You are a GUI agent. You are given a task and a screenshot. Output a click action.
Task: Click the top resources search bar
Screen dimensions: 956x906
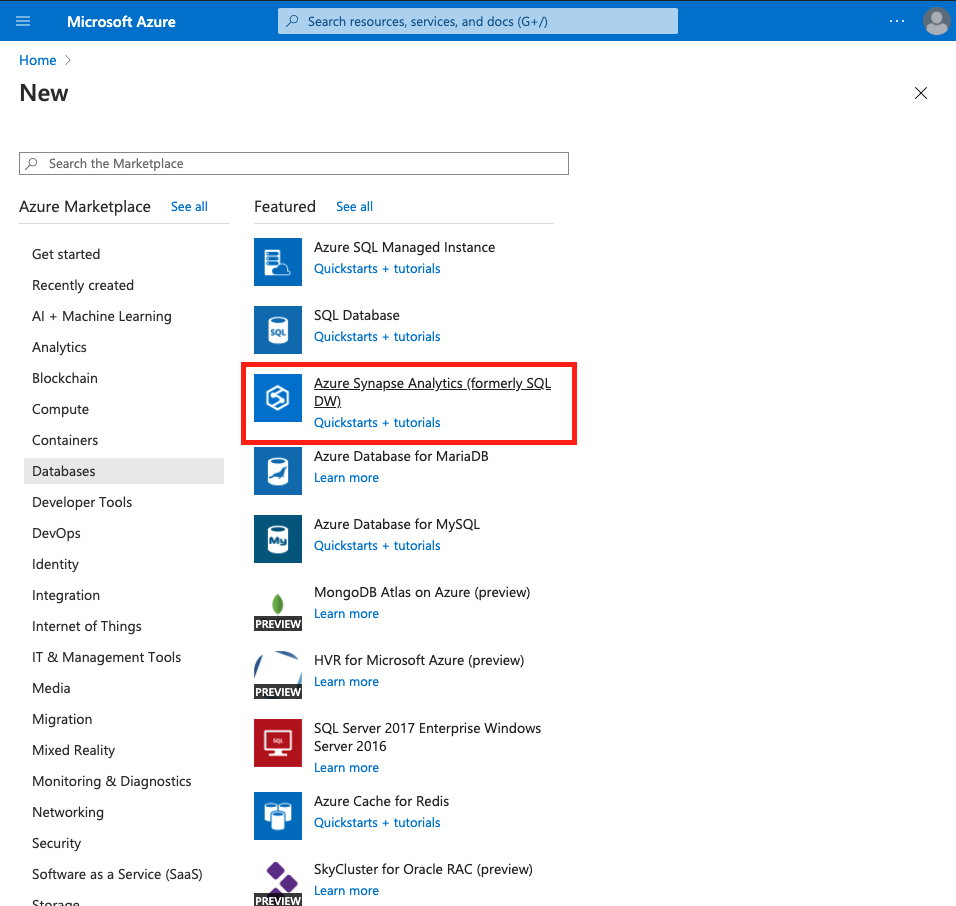click(x=477, y=21)
